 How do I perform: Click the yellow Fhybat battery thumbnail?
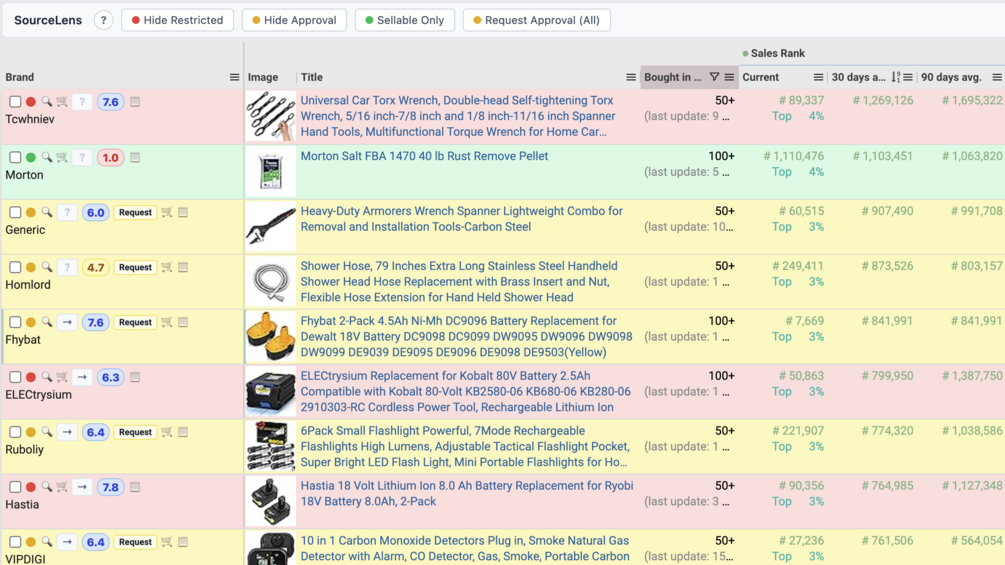tap(270, 337)
